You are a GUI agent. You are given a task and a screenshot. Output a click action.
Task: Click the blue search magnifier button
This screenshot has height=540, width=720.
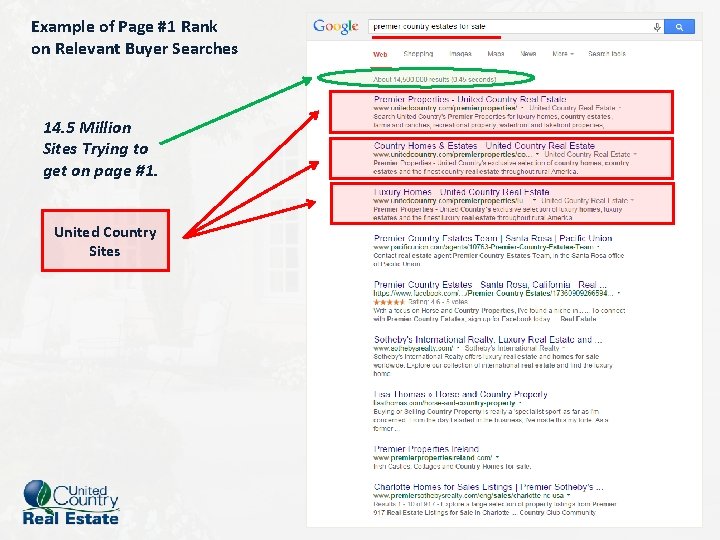click(679, 27)
